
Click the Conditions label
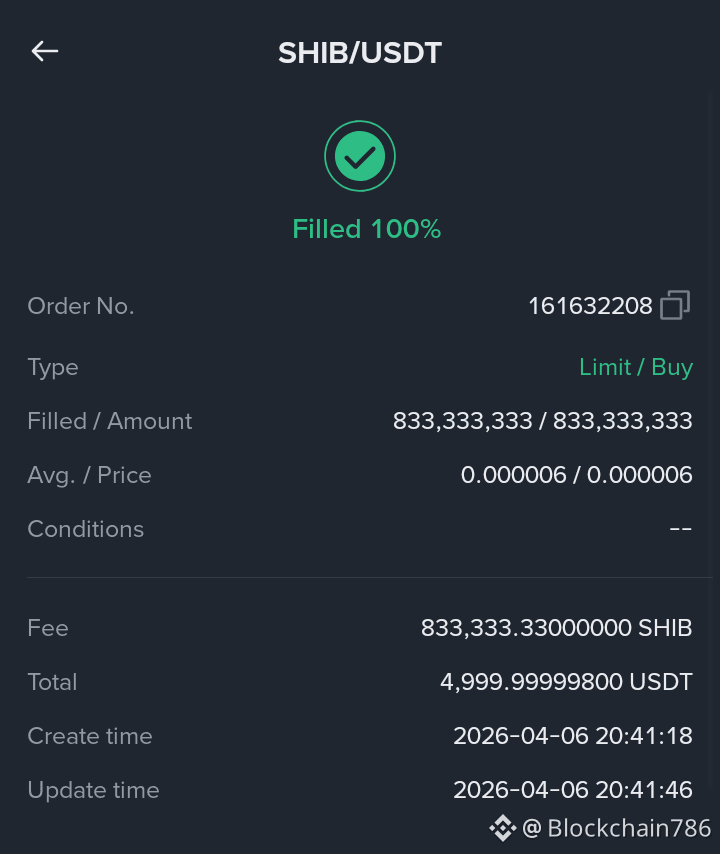click(x=86, y=529)
